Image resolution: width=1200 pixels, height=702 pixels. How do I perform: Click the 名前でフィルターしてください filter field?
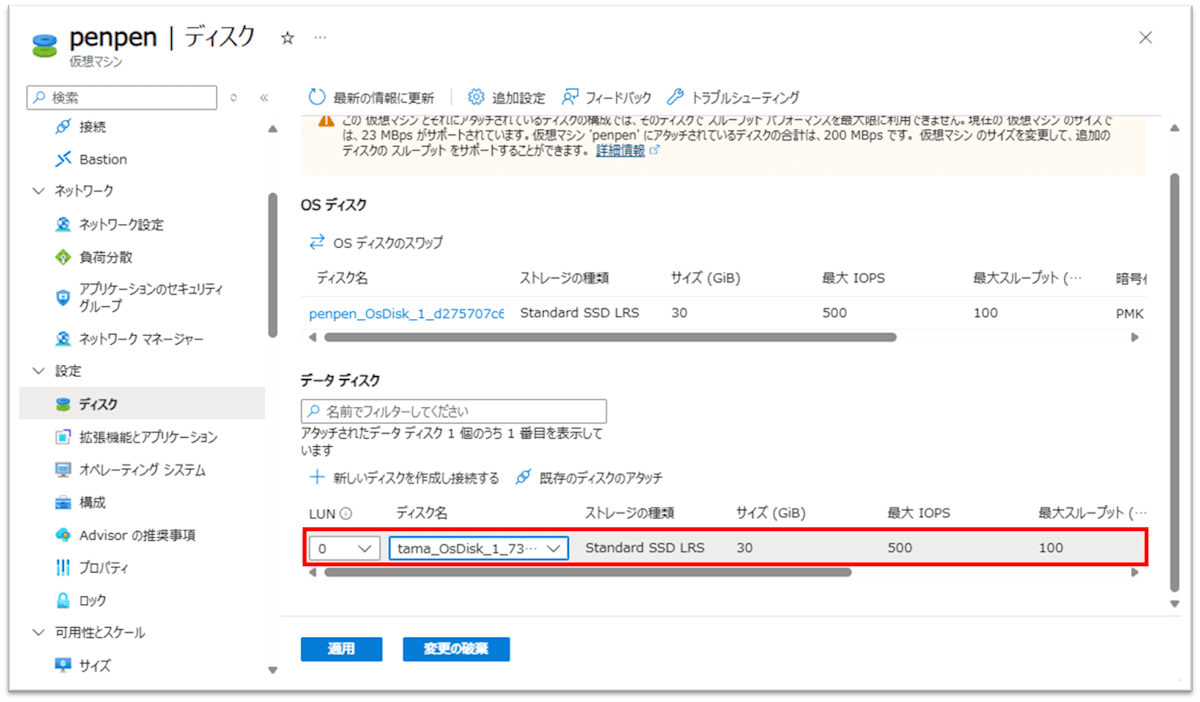(454, 411)
